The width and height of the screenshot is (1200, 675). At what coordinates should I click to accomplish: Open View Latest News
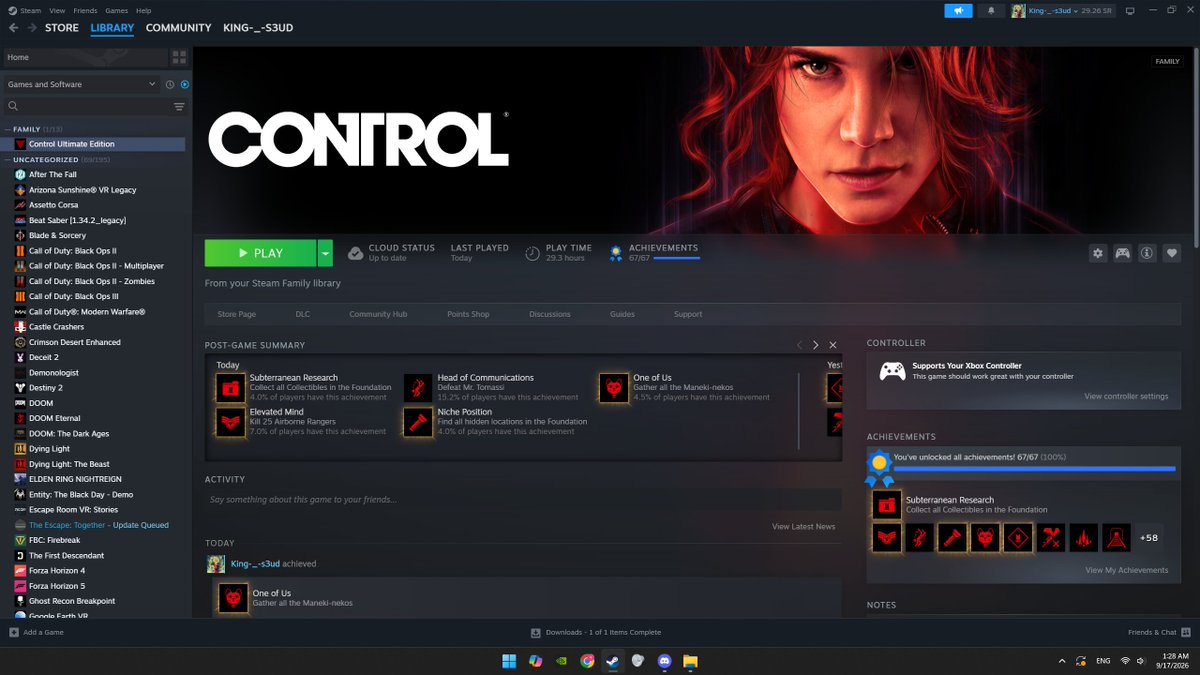[x=803, y=526]
